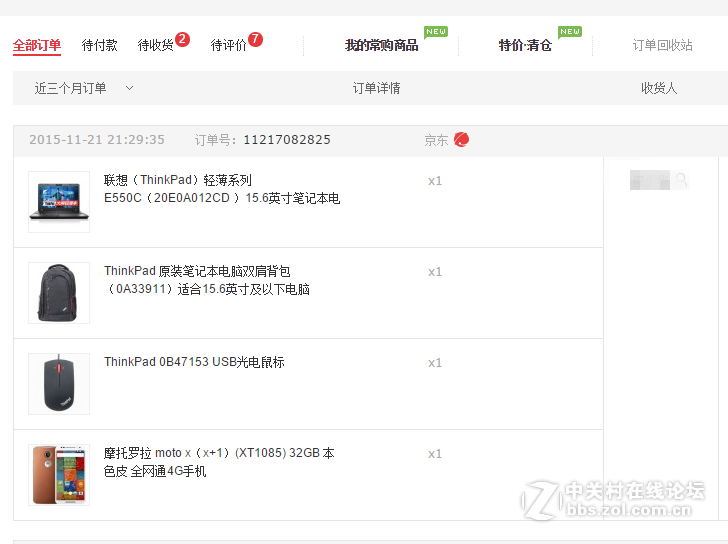Open 我的常购商品 link
The width and height of the screenshot is (728, 544).
[x=382, y=45]
